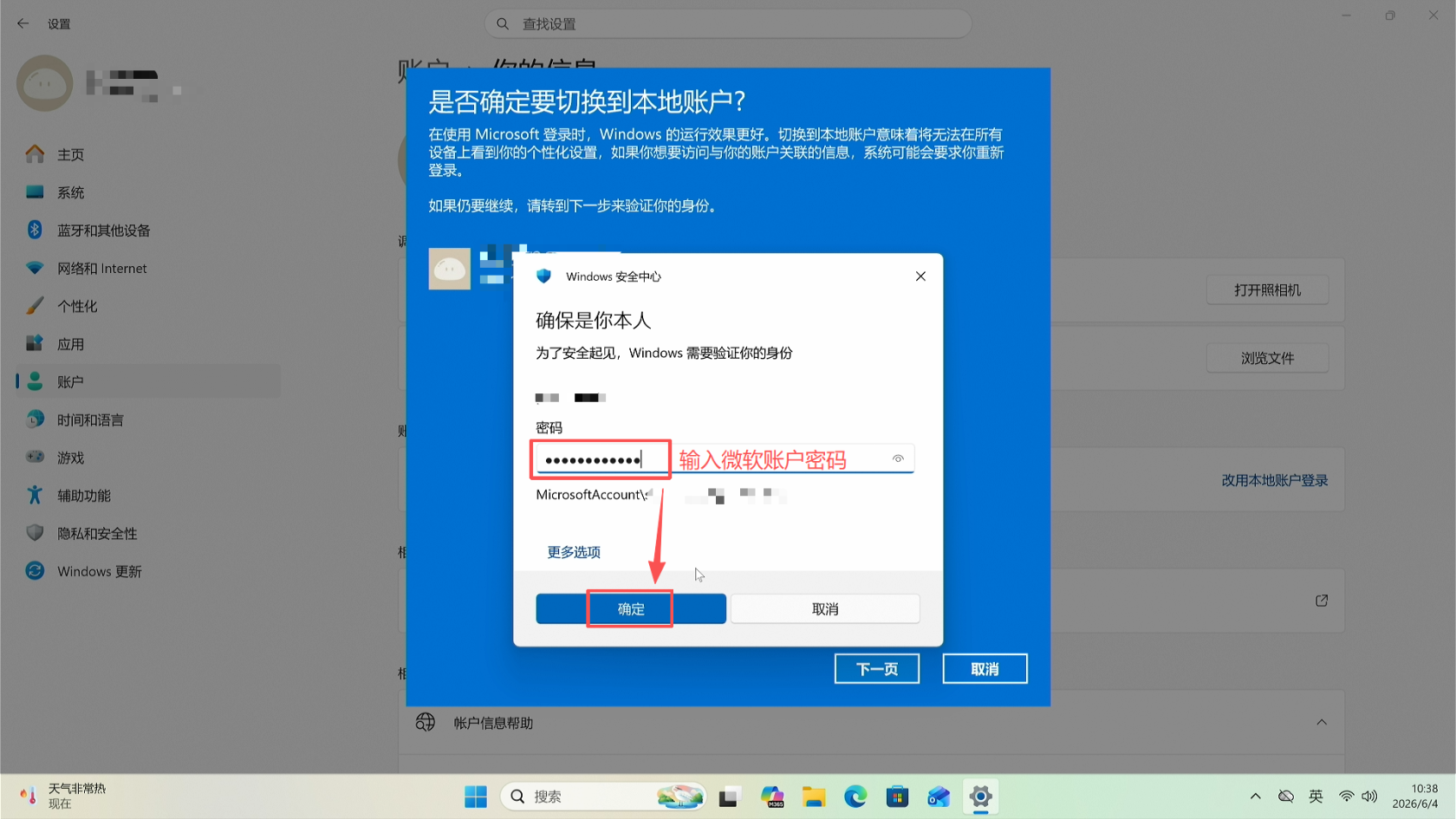Collapse the 帐户信息帮助 section
Viewport: 1456px width, 819px height.
[1322, 723]
